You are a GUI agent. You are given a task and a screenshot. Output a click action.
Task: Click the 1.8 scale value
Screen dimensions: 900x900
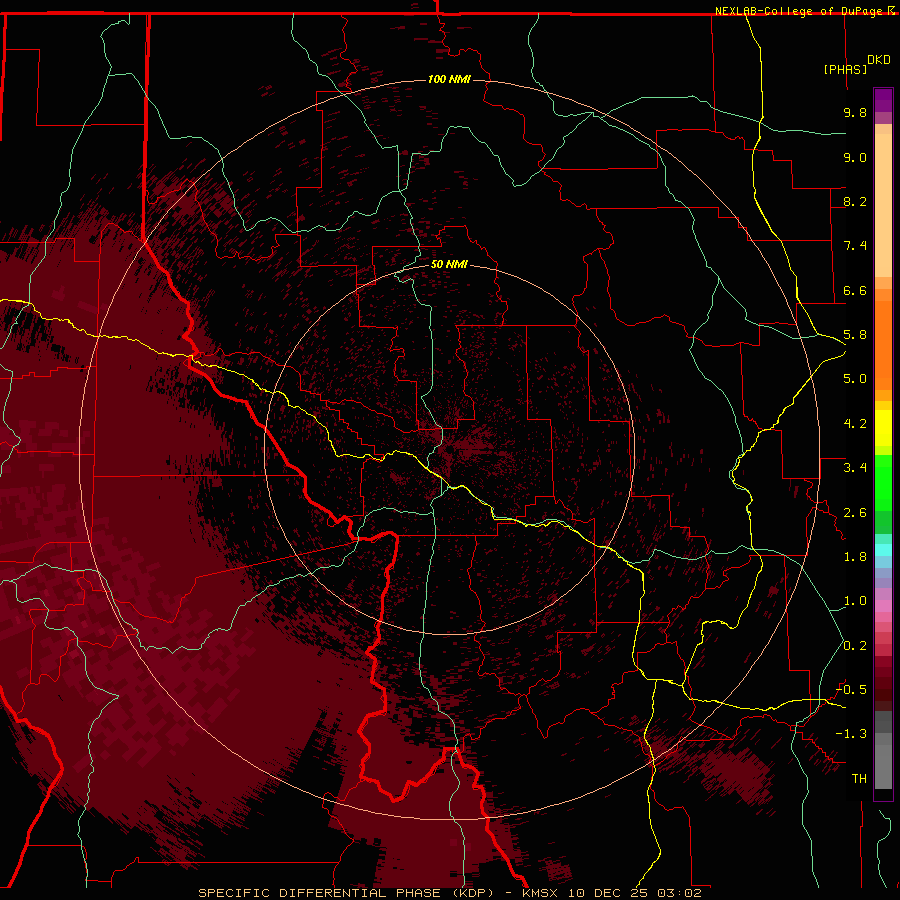click(x=855, y=557)
